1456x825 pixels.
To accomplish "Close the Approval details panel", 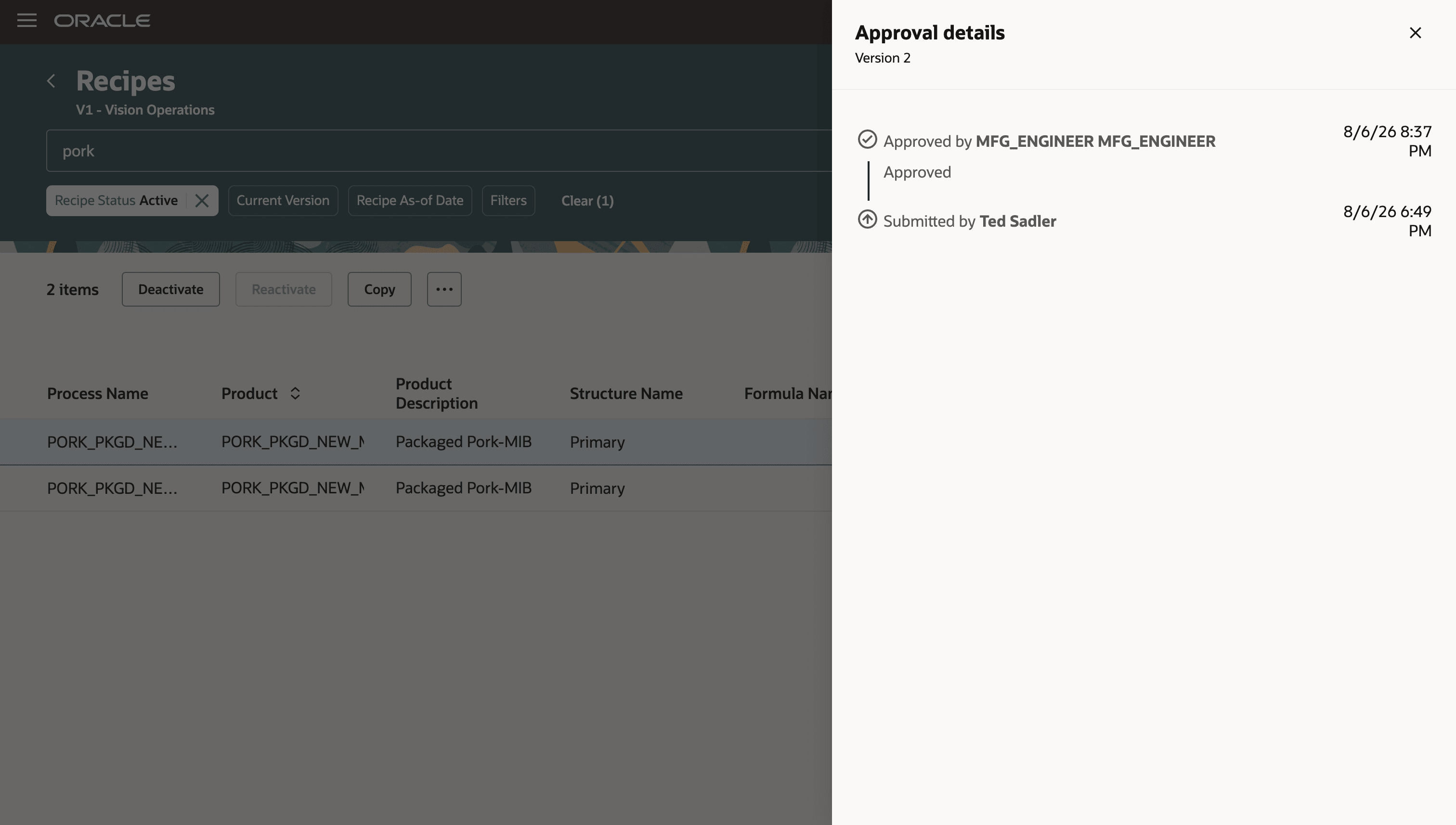I will point(1415,33).
